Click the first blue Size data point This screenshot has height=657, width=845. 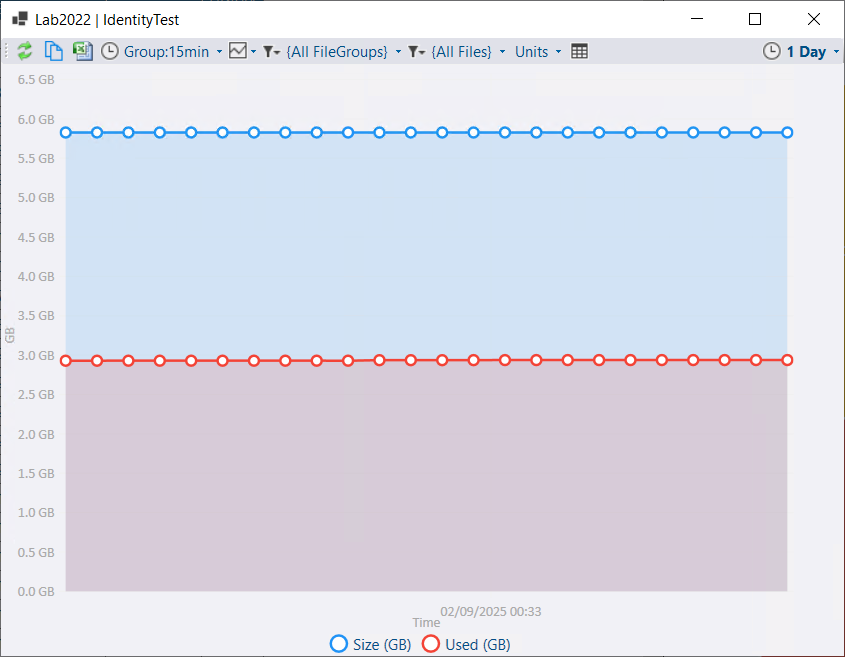click(x=66, y=133)
